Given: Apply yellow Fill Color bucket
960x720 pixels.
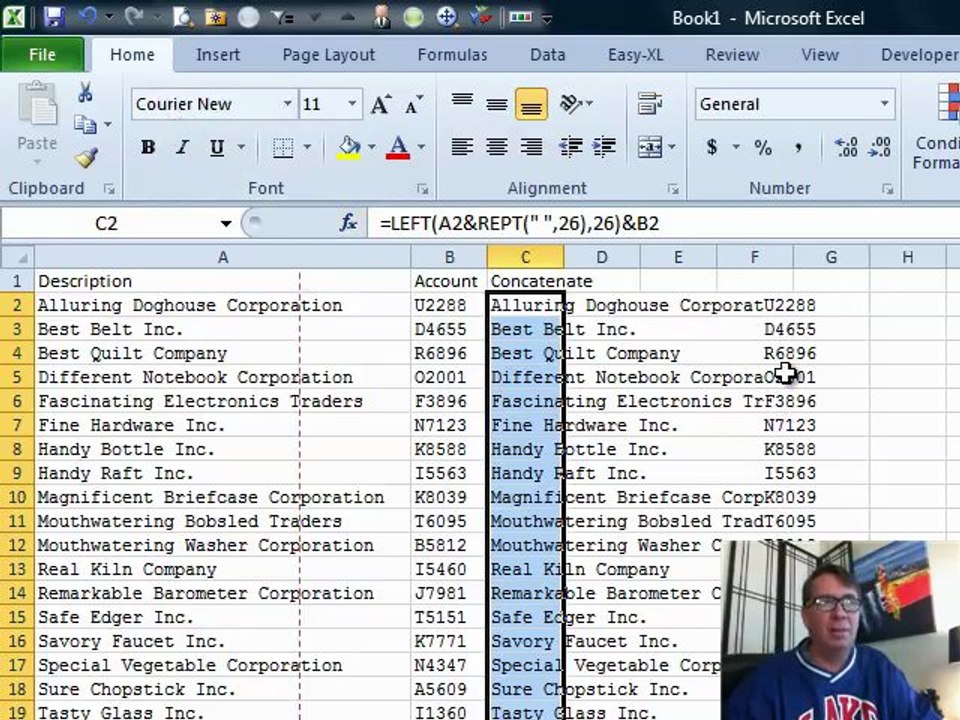Looking at the screenshot, I should click(x=349, y=148).
